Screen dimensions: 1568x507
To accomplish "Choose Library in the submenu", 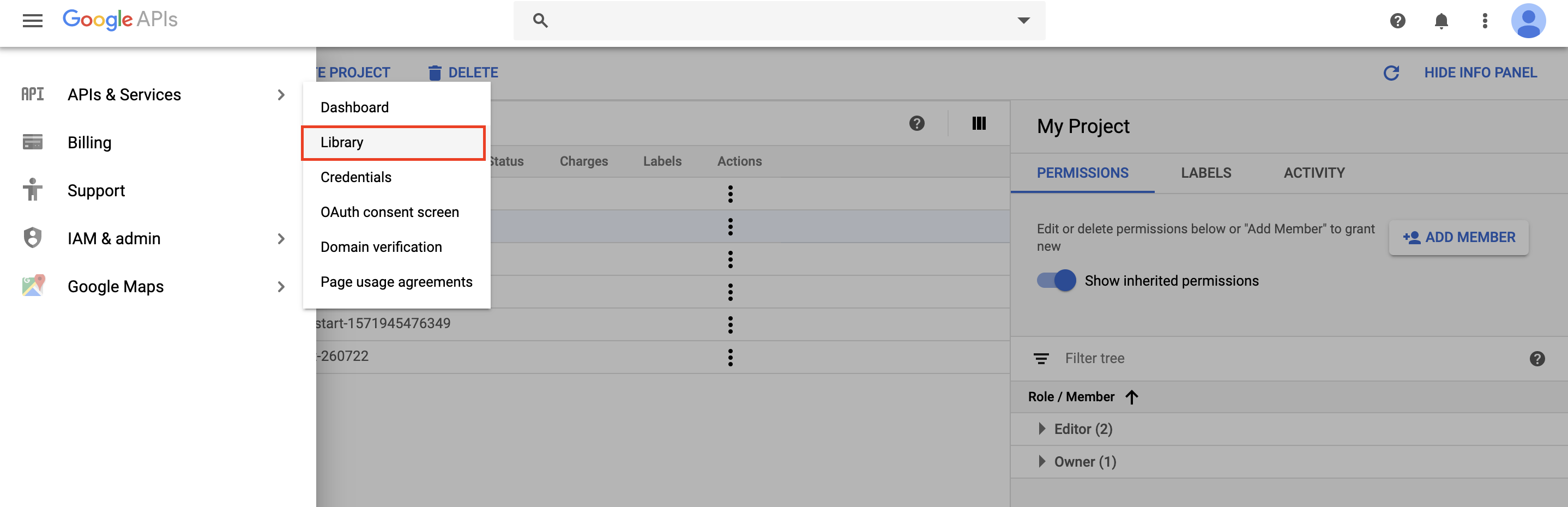I will point(393,143).
